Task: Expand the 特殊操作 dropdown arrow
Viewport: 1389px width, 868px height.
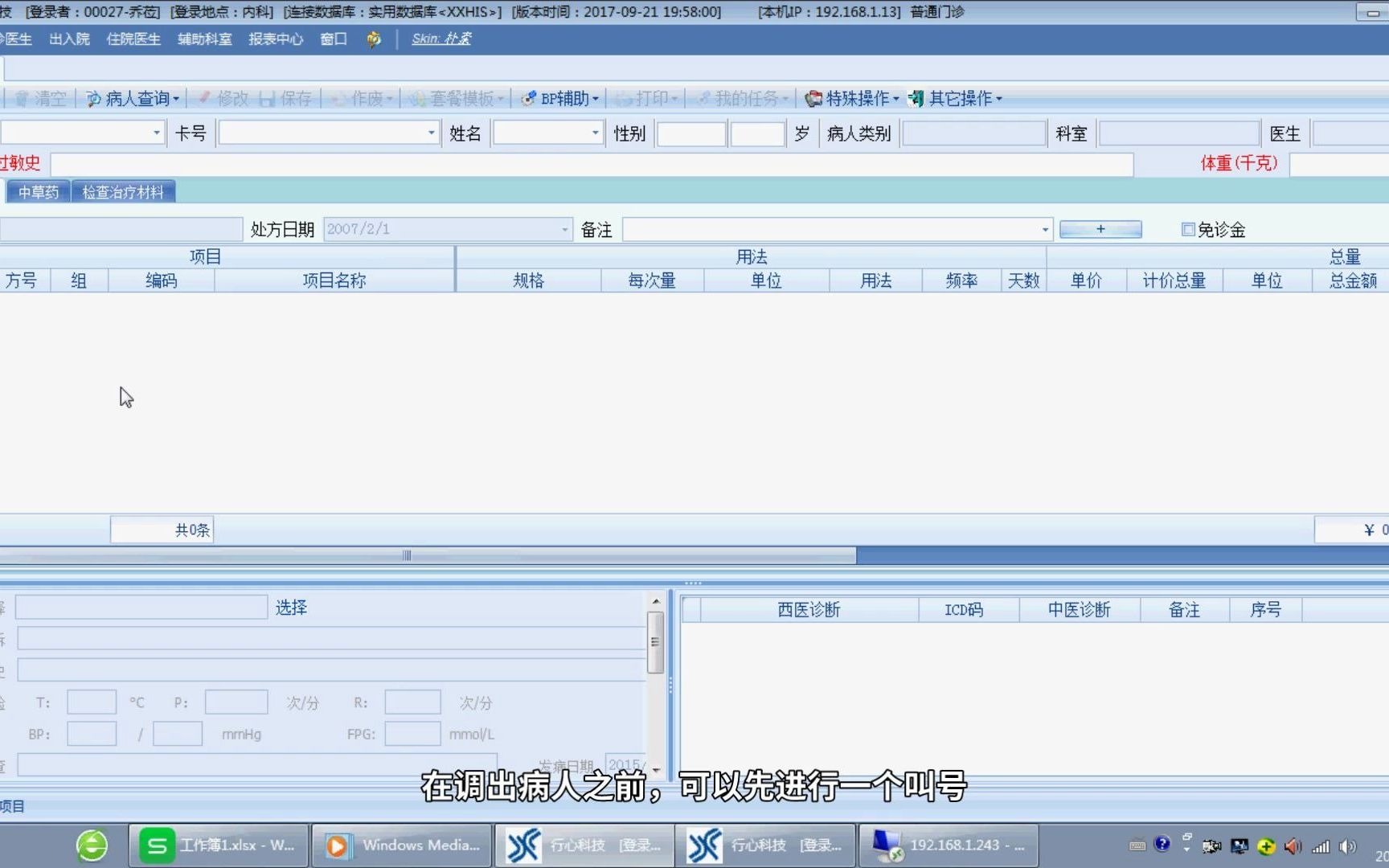Action: (x=896, y=99)
